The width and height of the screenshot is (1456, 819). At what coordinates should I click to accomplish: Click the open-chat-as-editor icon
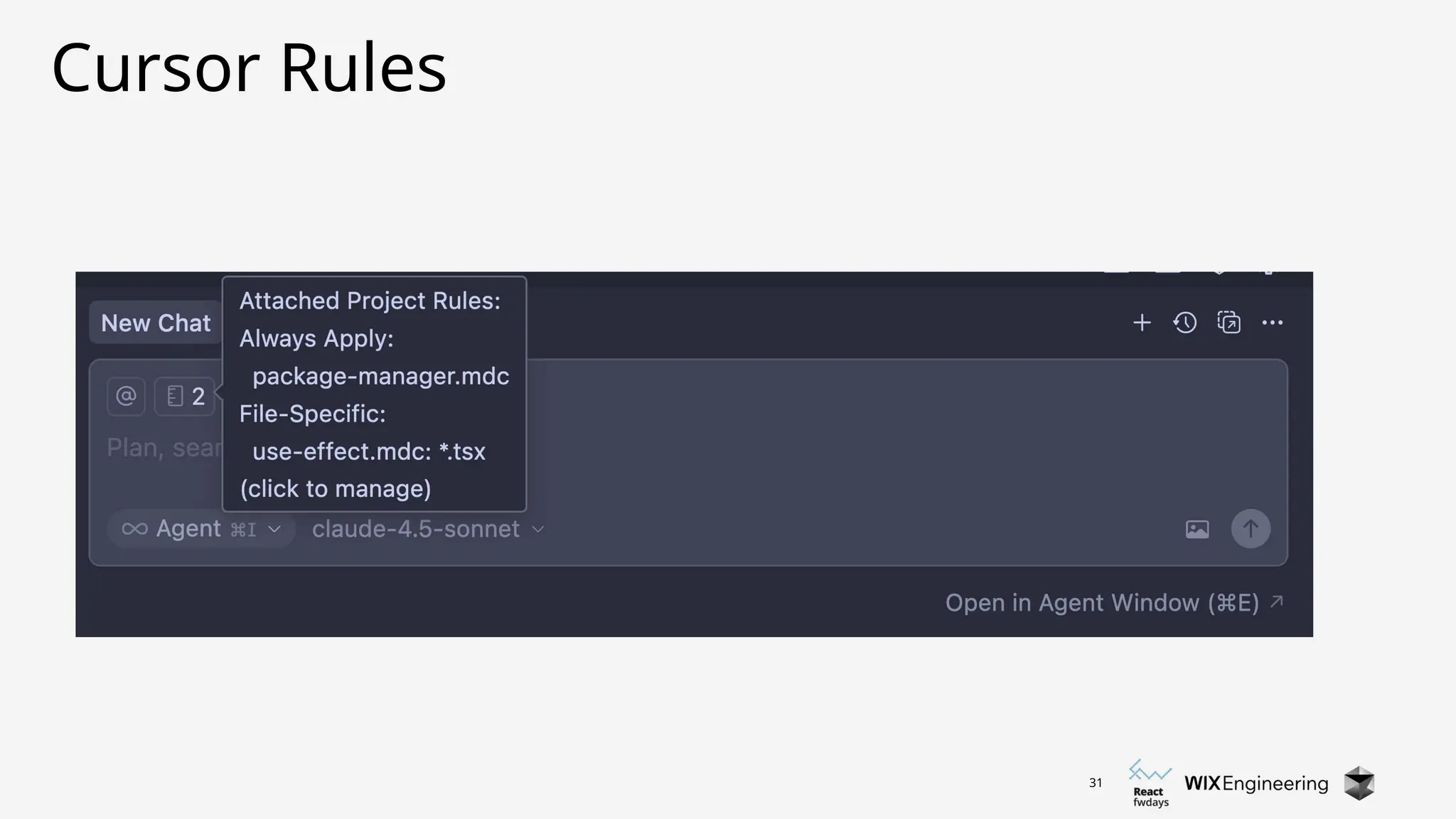click(x=1228, y=323)
